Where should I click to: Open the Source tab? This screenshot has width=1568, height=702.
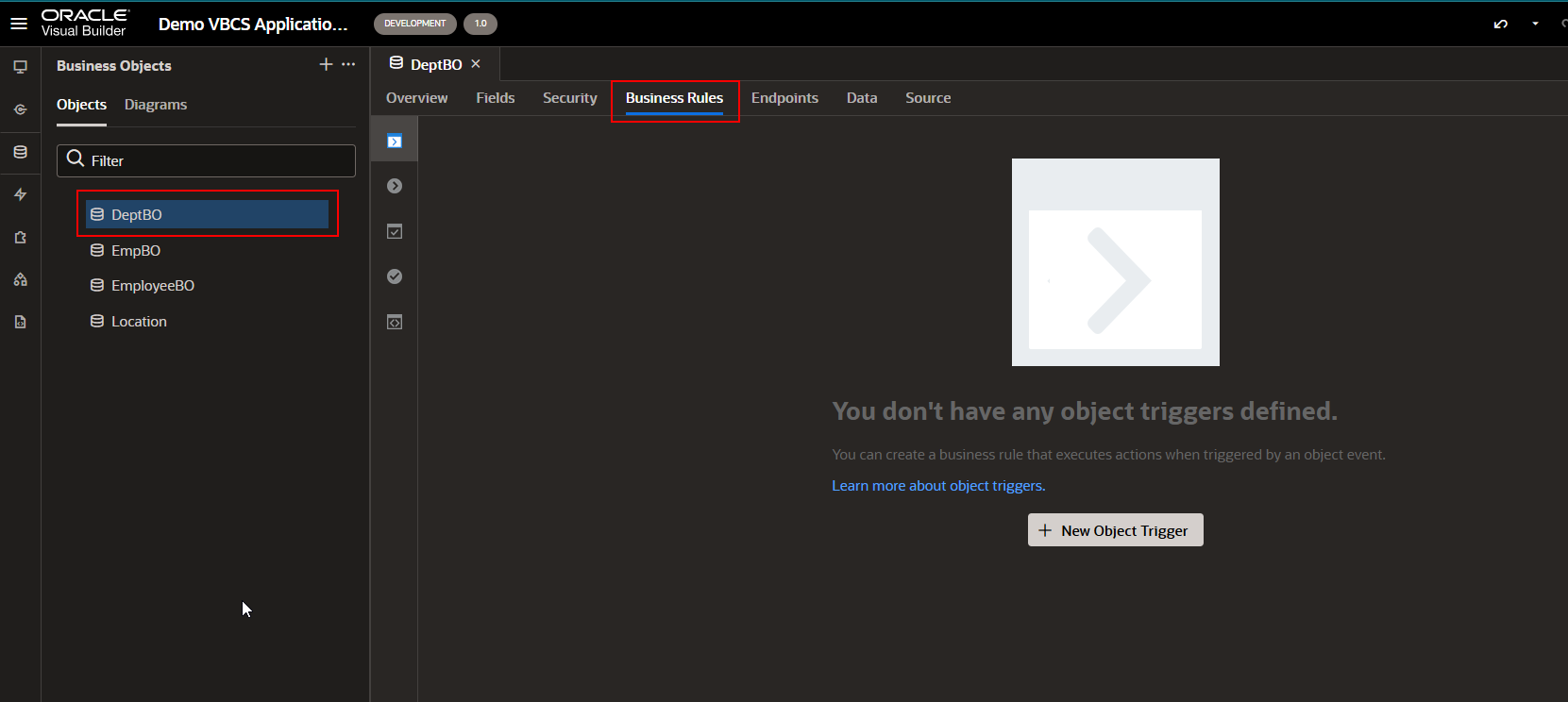pyautogui.click(x=928, y=98)
